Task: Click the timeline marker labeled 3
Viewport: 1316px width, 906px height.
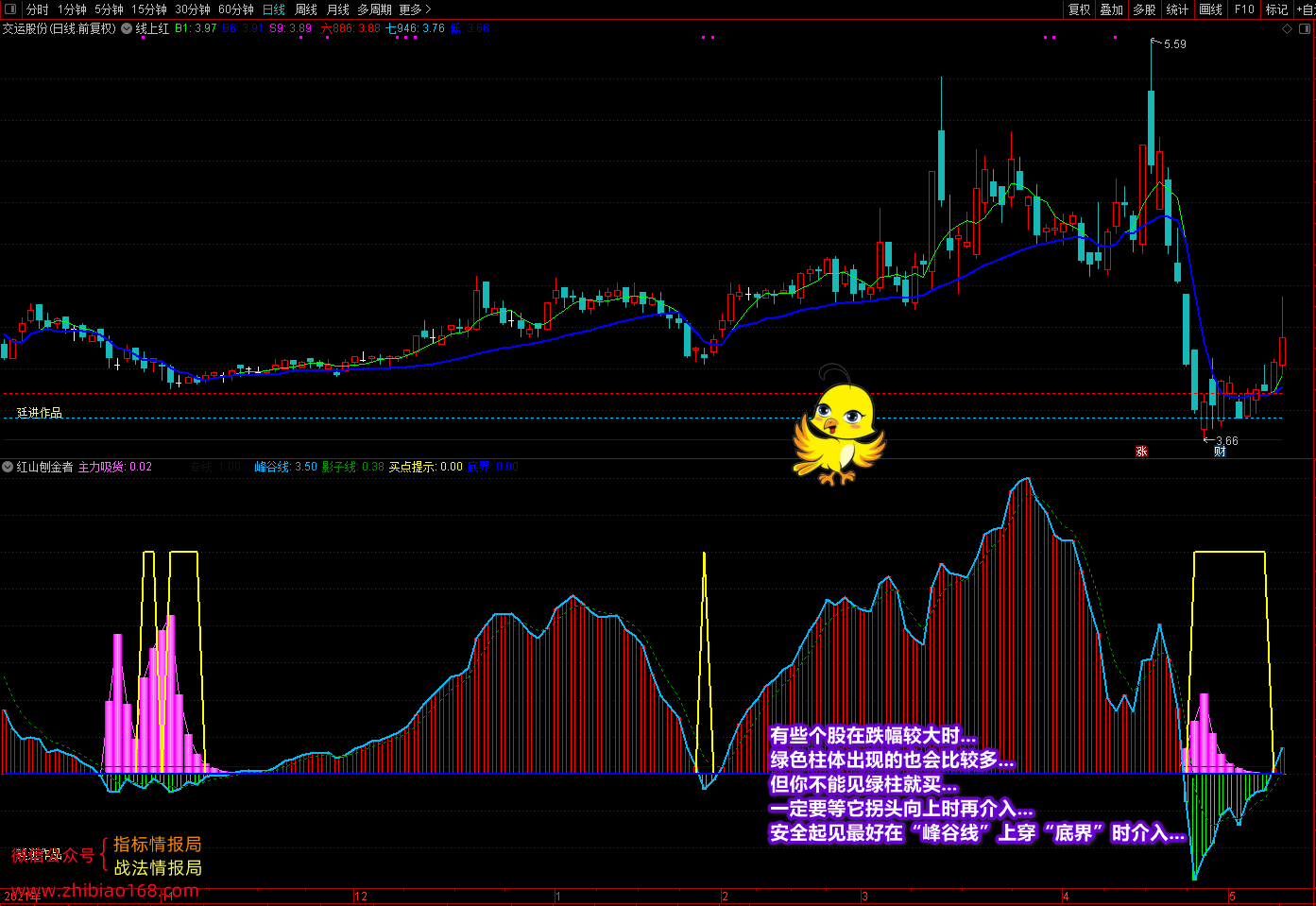Action: 865,897
